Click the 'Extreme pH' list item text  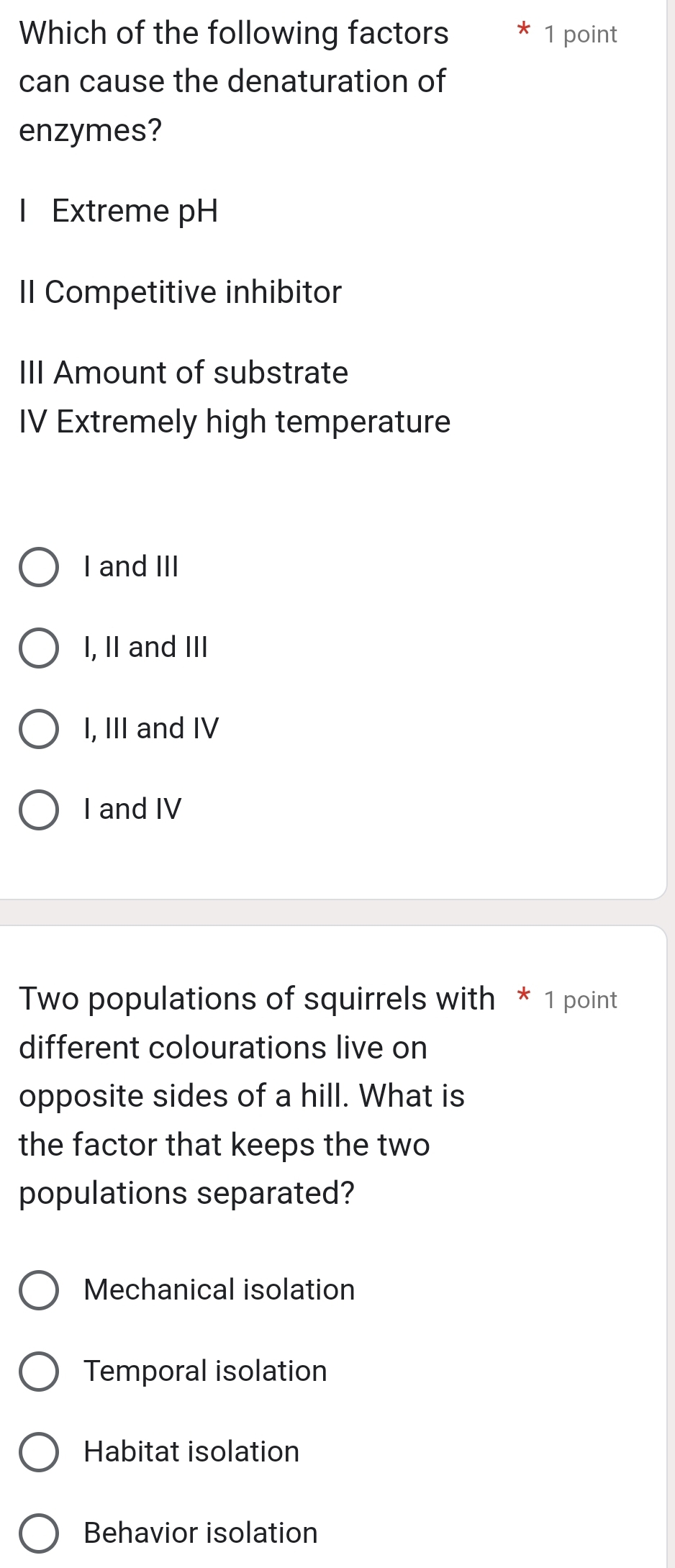(119, 211)
